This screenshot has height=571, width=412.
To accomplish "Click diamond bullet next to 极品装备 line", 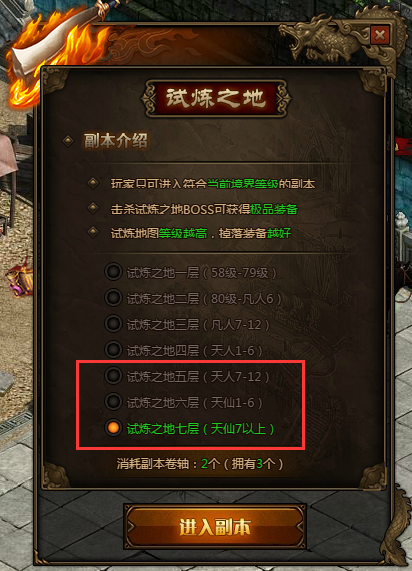I will [93, 208].
